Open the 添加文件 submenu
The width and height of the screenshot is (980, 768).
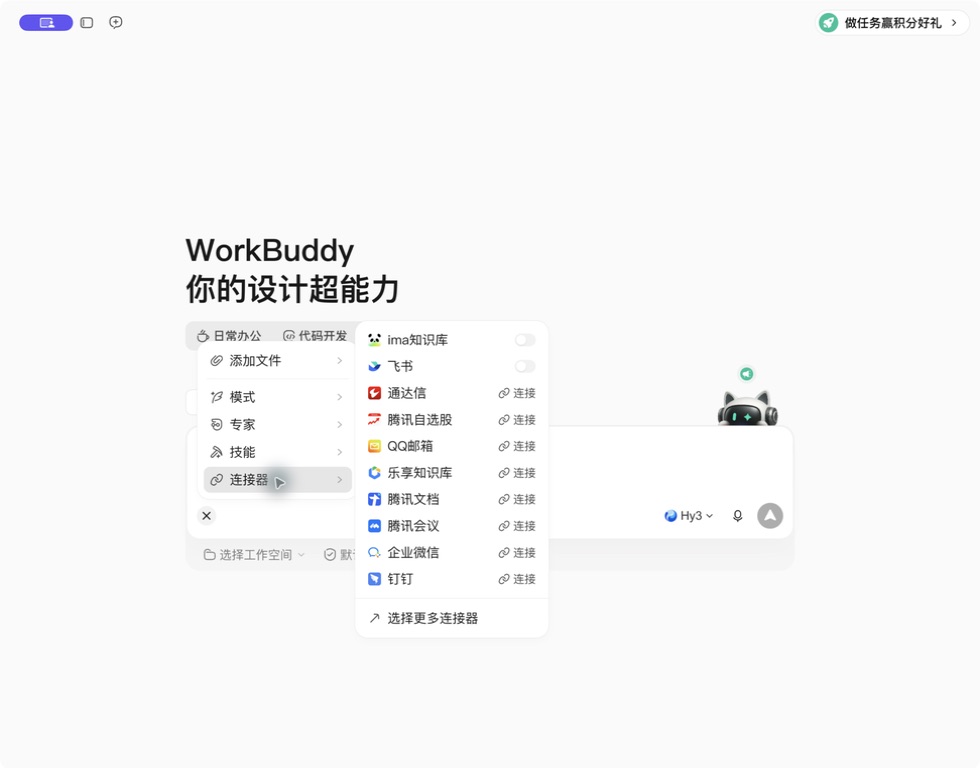click(277, 361)
